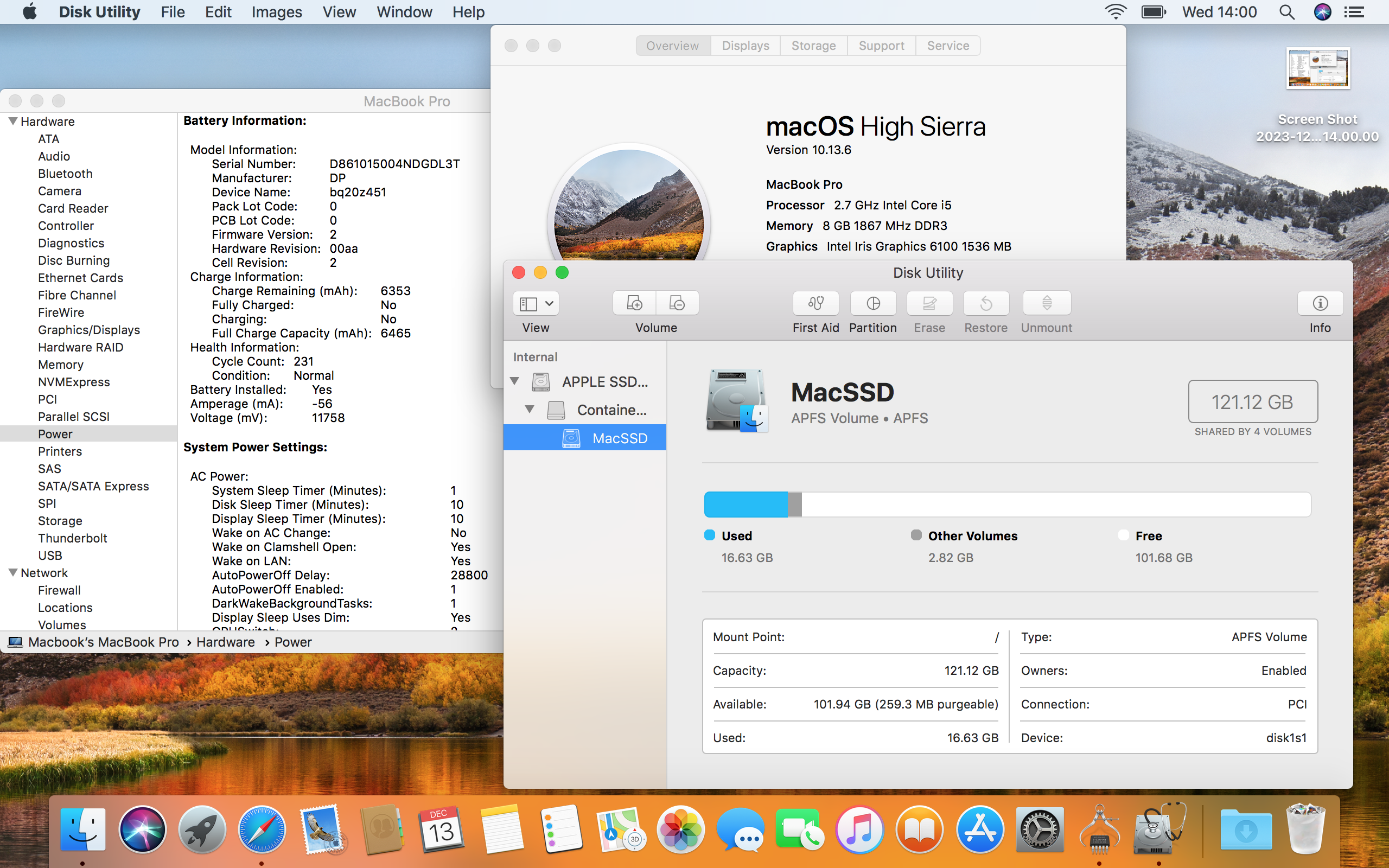Click the add volume icon
The image size is (1389, 868).
point(634,303)
